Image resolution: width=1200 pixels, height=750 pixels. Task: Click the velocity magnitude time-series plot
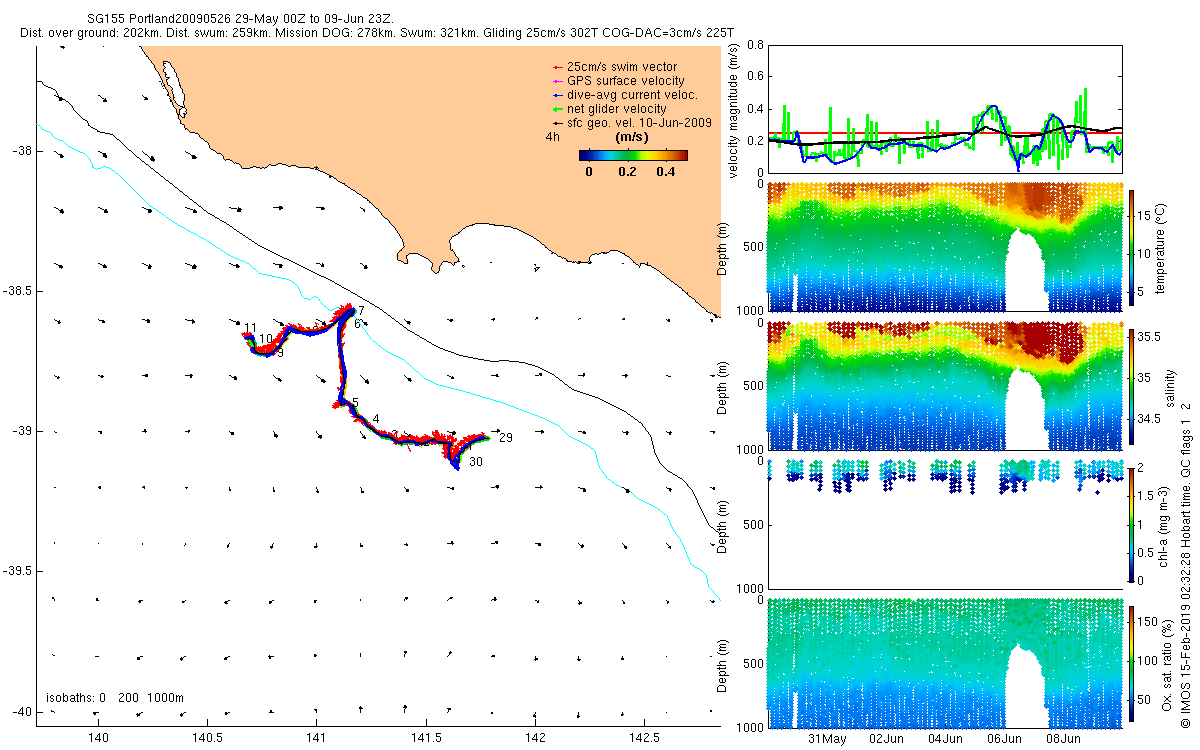click(944, 108)
